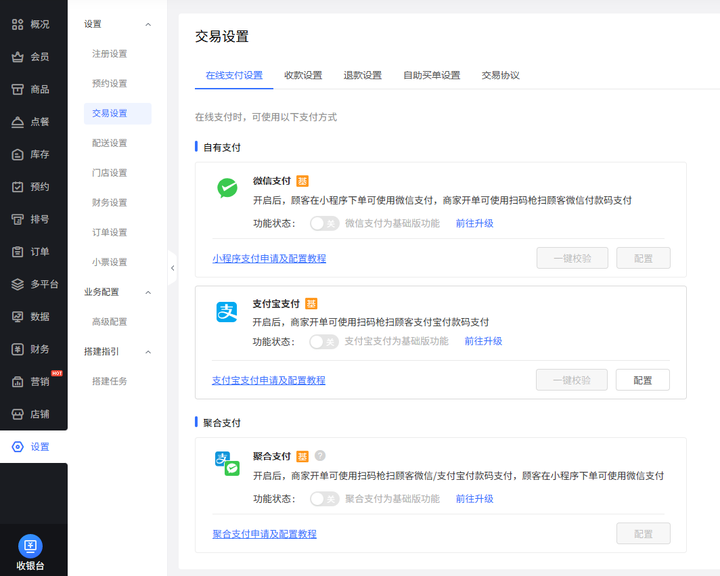Image resolution: width=720 pixels, height=576 pixels.
Task: Select the 库存 inventory icon
Action: tap(17, 154)
